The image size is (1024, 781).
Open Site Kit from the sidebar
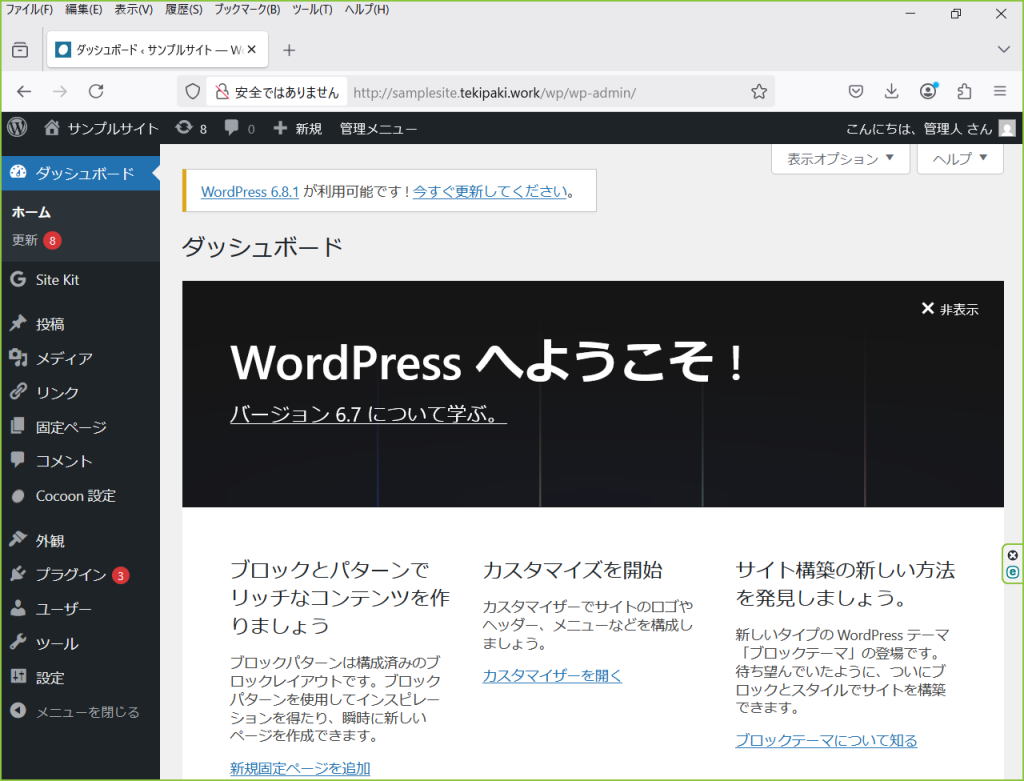point(57,280)
